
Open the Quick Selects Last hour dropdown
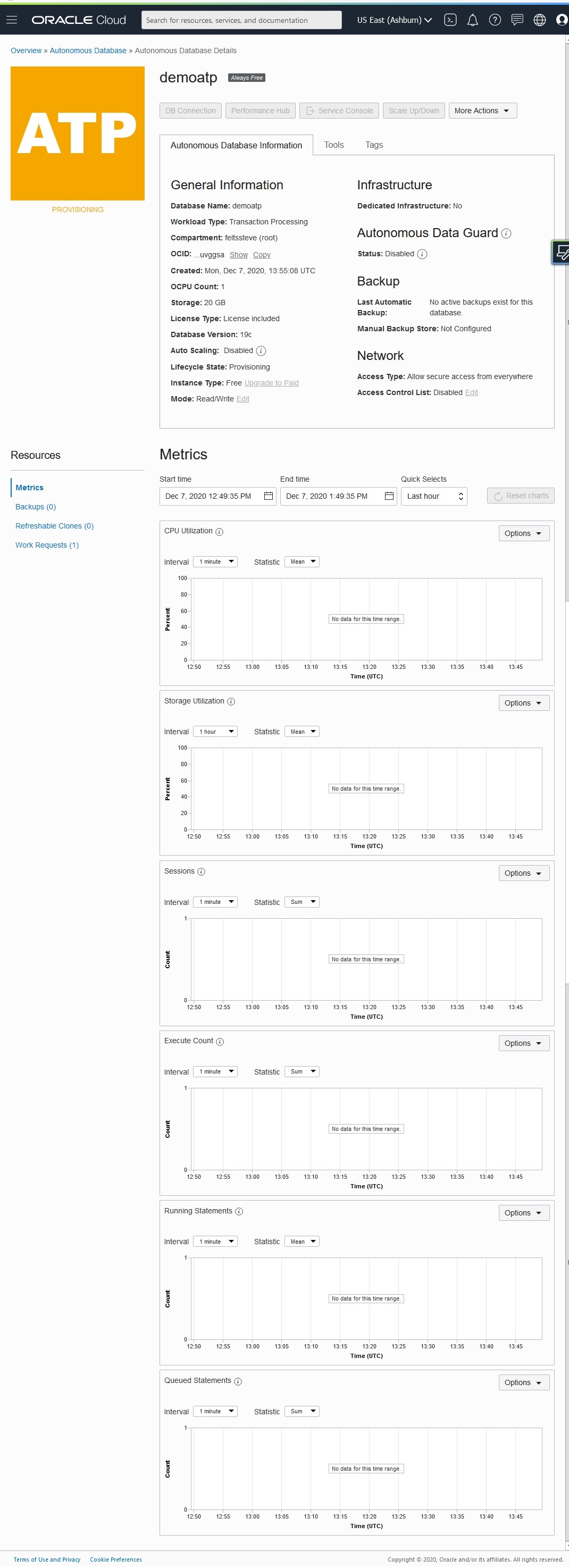click(x=434, y=496)
